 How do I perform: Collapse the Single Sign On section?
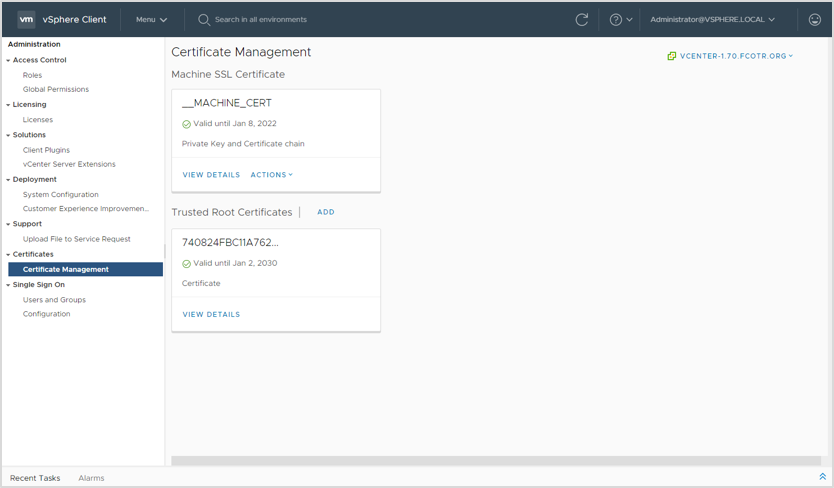[x=8, y=285]
